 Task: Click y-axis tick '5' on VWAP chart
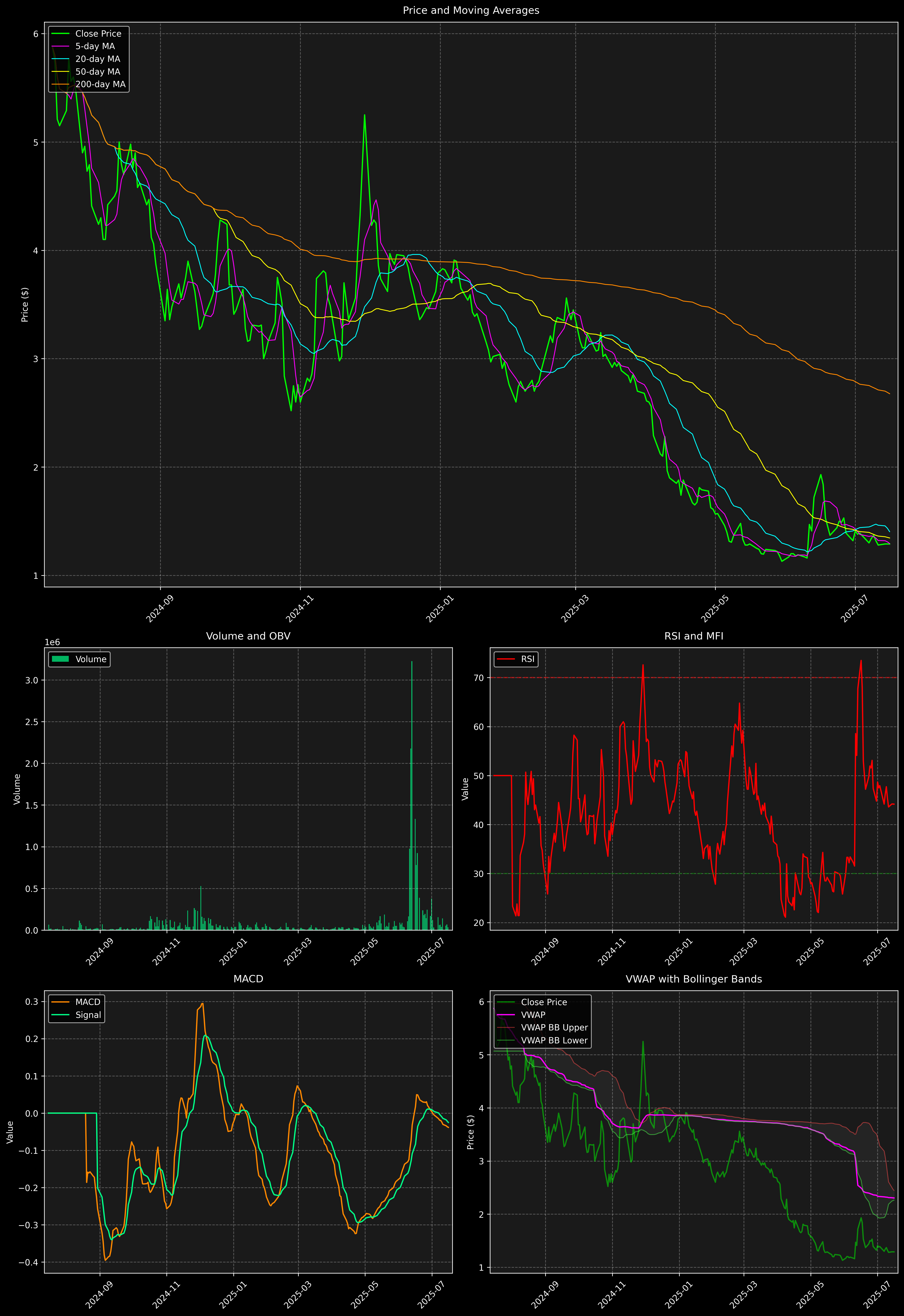tap(482, 1055)
